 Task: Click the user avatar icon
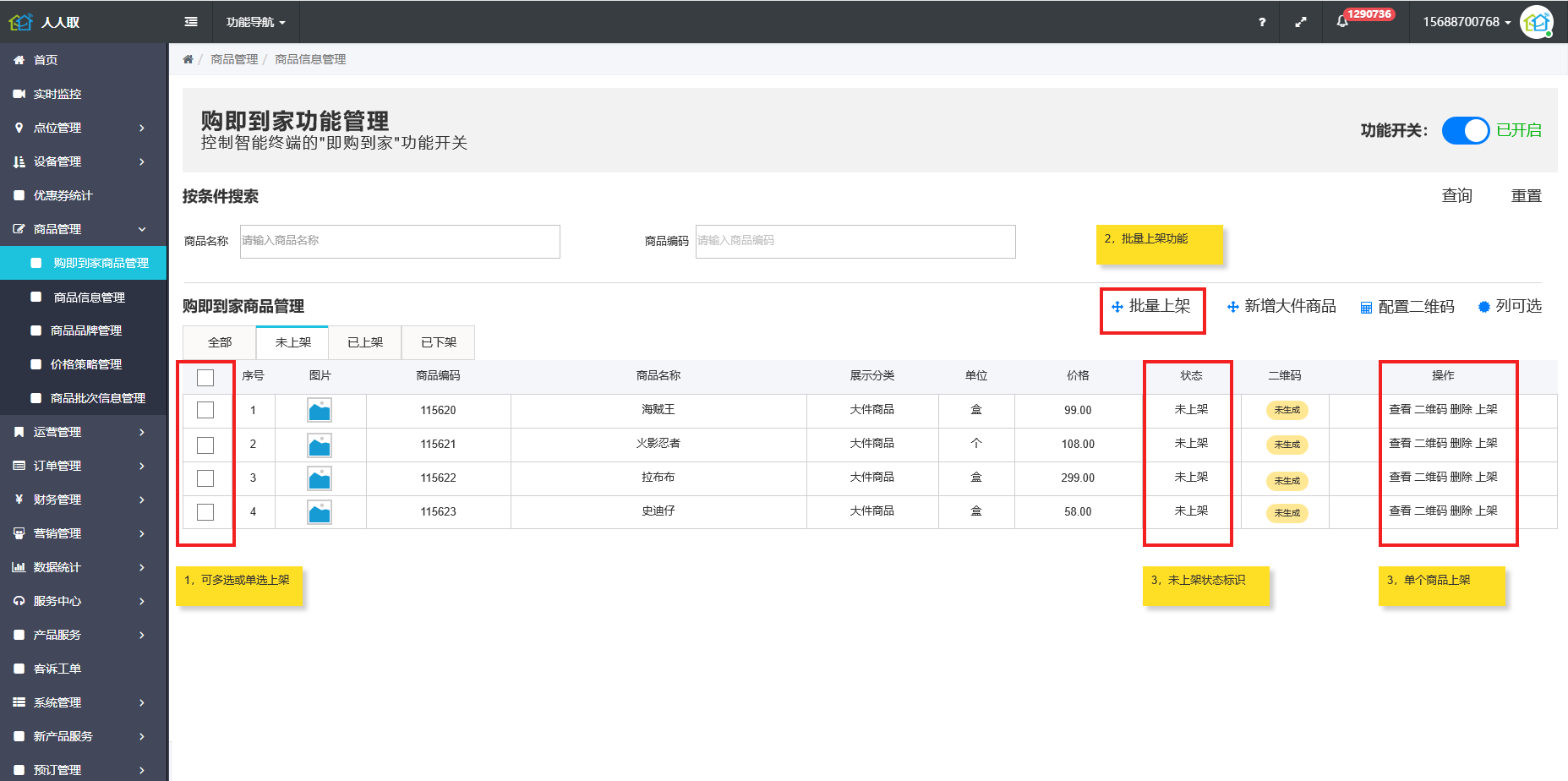tap(1536, 22)
